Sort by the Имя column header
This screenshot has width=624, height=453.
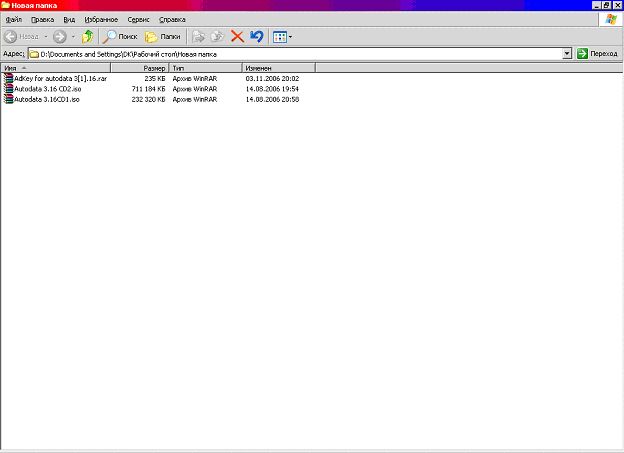coord(56,68)
